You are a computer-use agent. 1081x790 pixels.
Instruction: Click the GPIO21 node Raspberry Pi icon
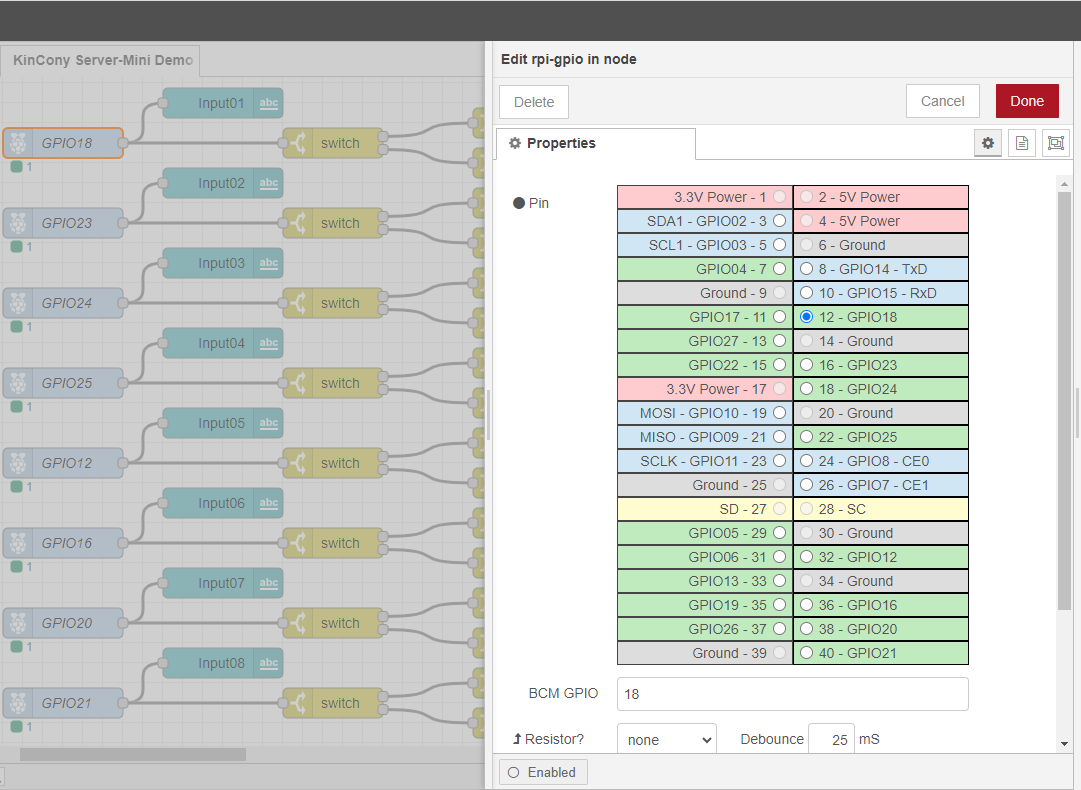click(18, 703)
